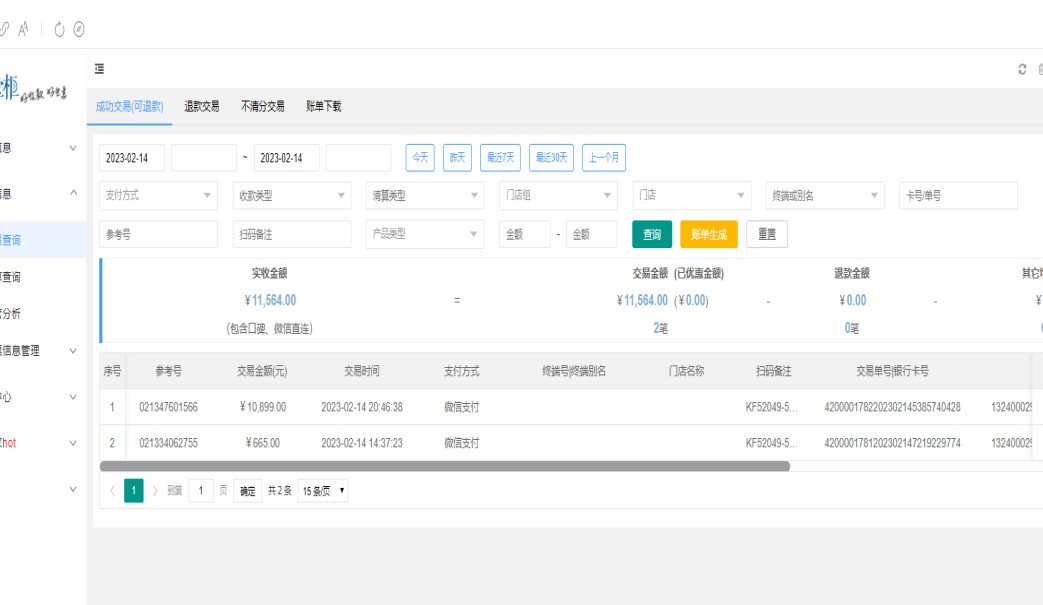Click the previous page left chevron
The width and height of the screenshot is (1043, 605).
point(111,491)
